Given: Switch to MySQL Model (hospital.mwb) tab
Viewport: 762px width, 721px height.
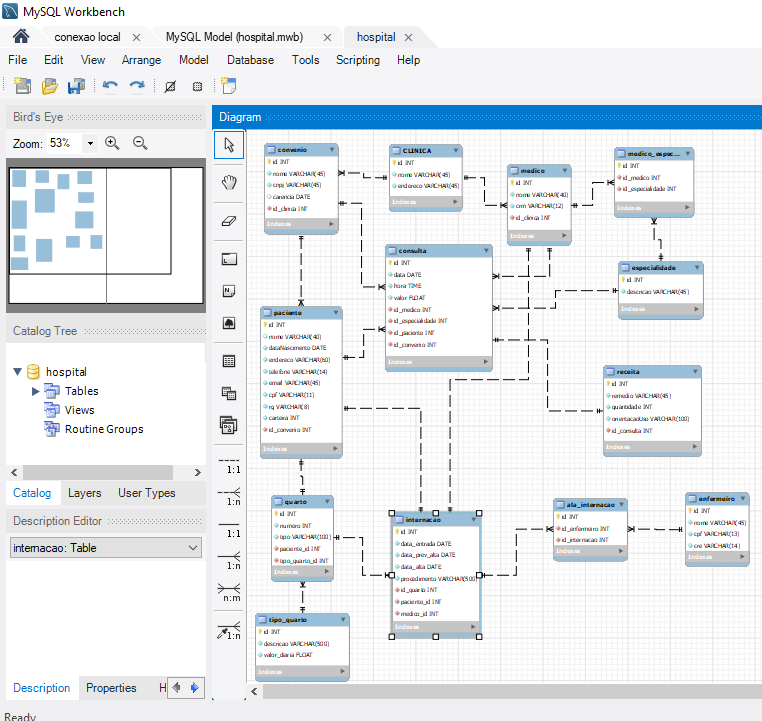Looking at the screenshot, I should click(234, 37).
